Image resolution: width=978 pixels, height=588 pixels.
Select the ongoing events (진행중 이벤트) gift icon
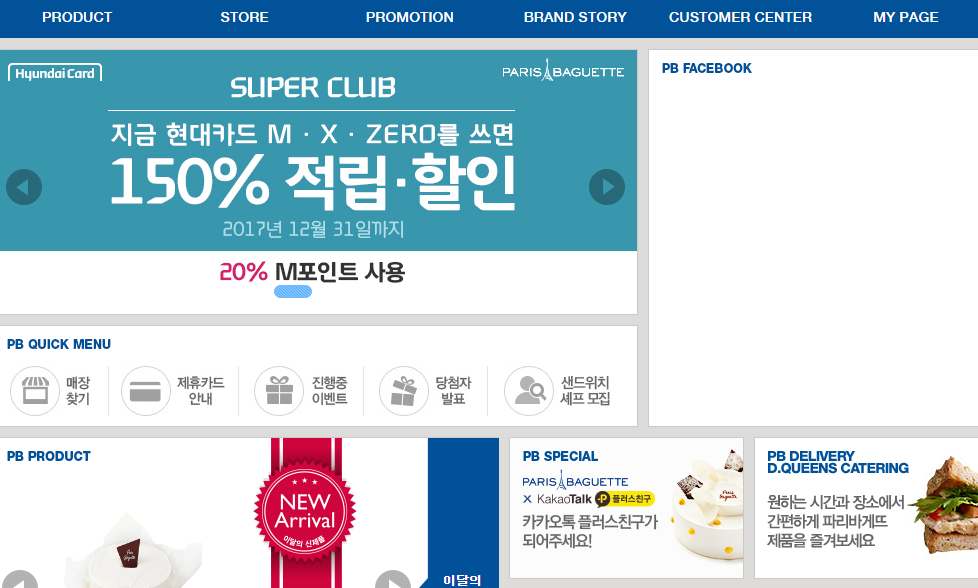(x=279, y=391)
